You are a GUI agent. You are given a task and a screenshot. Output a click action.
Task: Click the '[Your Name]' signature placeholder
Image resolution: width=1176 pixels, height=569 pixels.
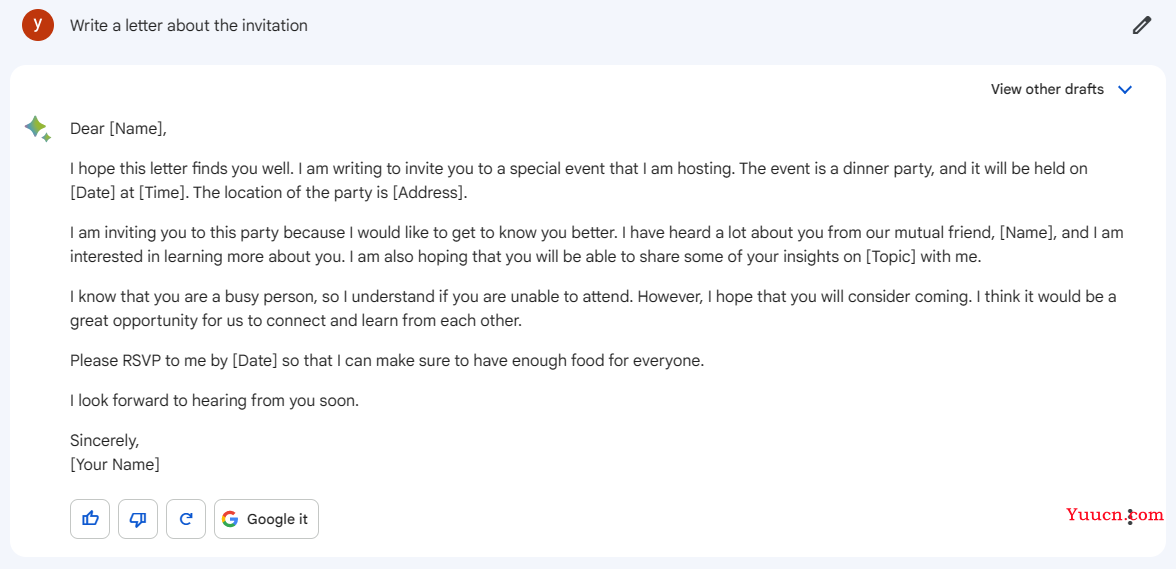[x=115, y=465]
